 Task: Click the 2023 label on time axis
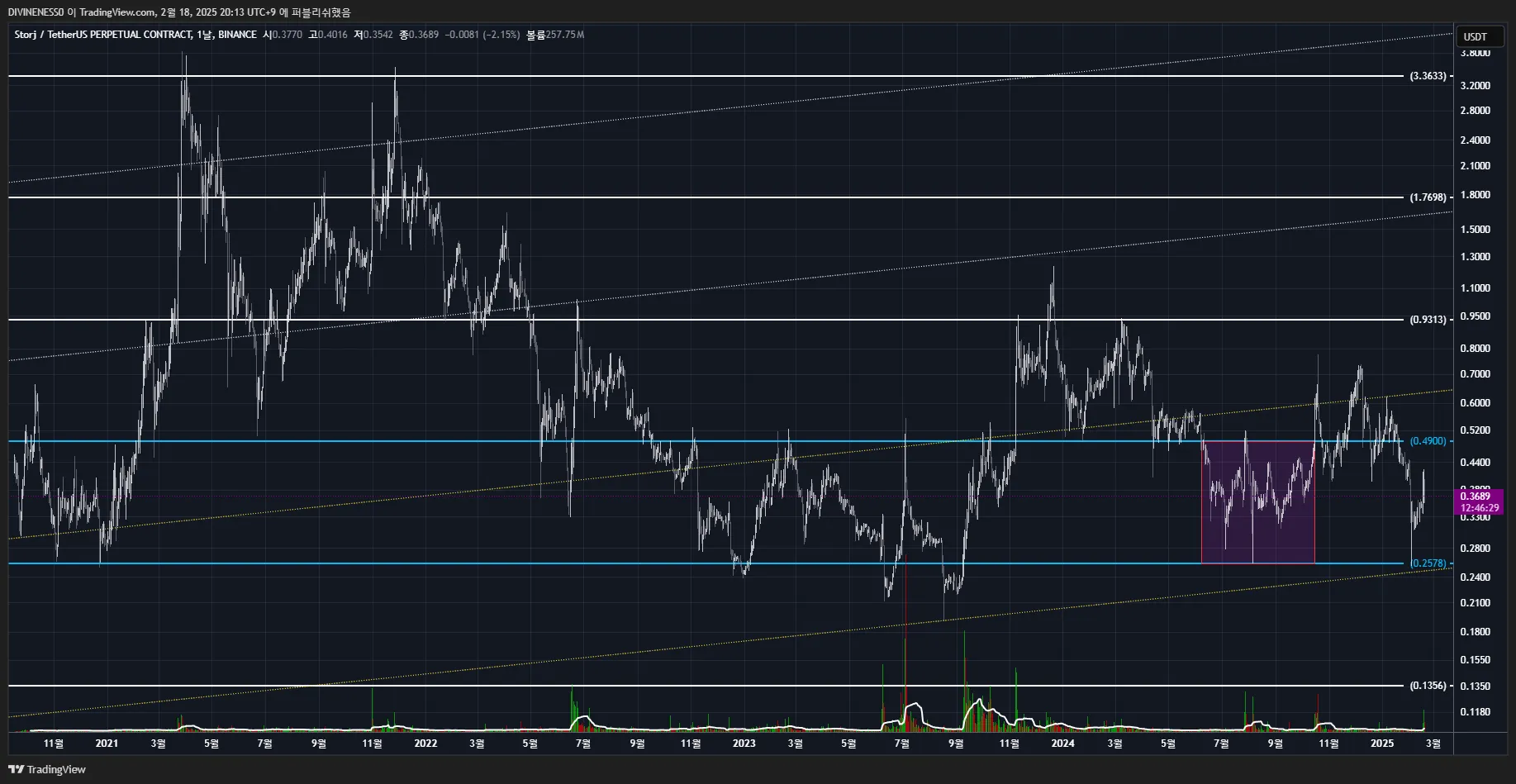744,744
